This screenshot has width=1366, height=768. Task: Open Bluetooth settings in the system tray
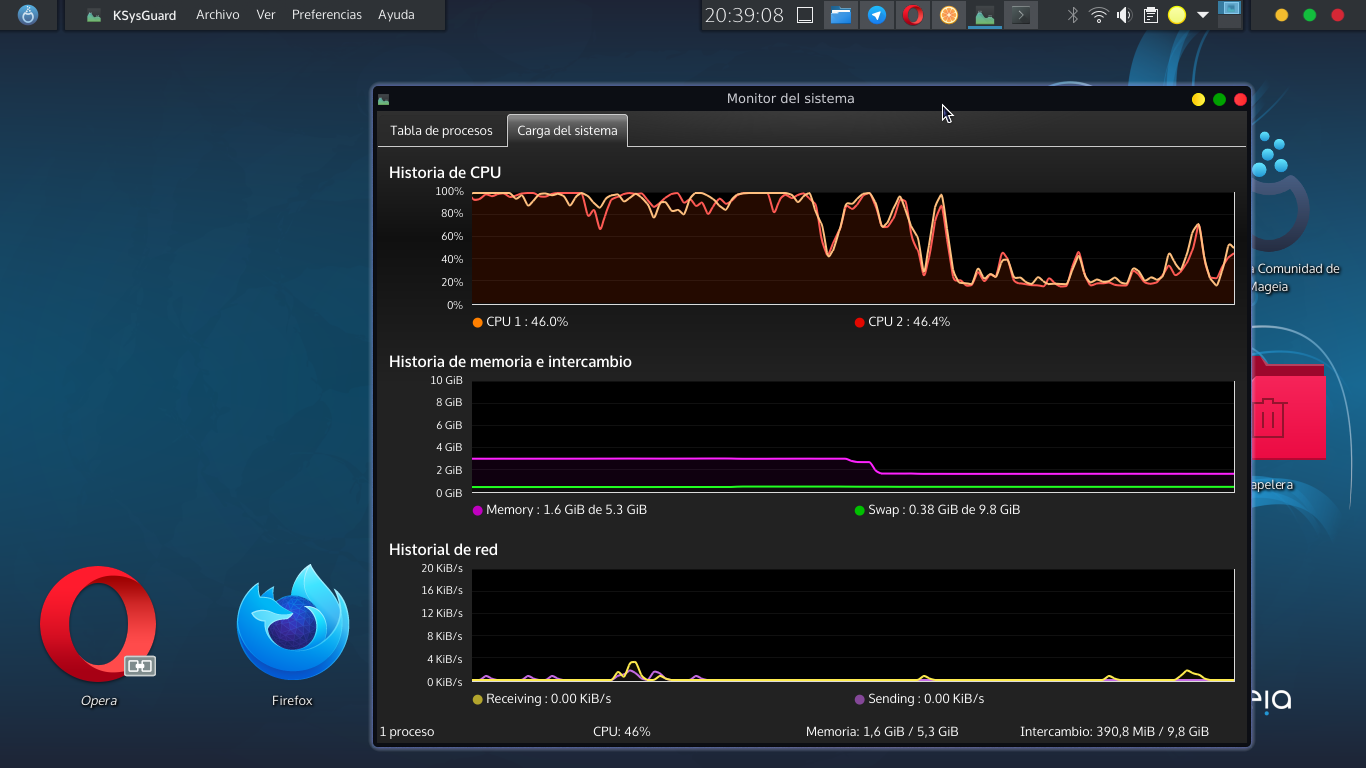pyautogui.click(x=1073, y=15)
